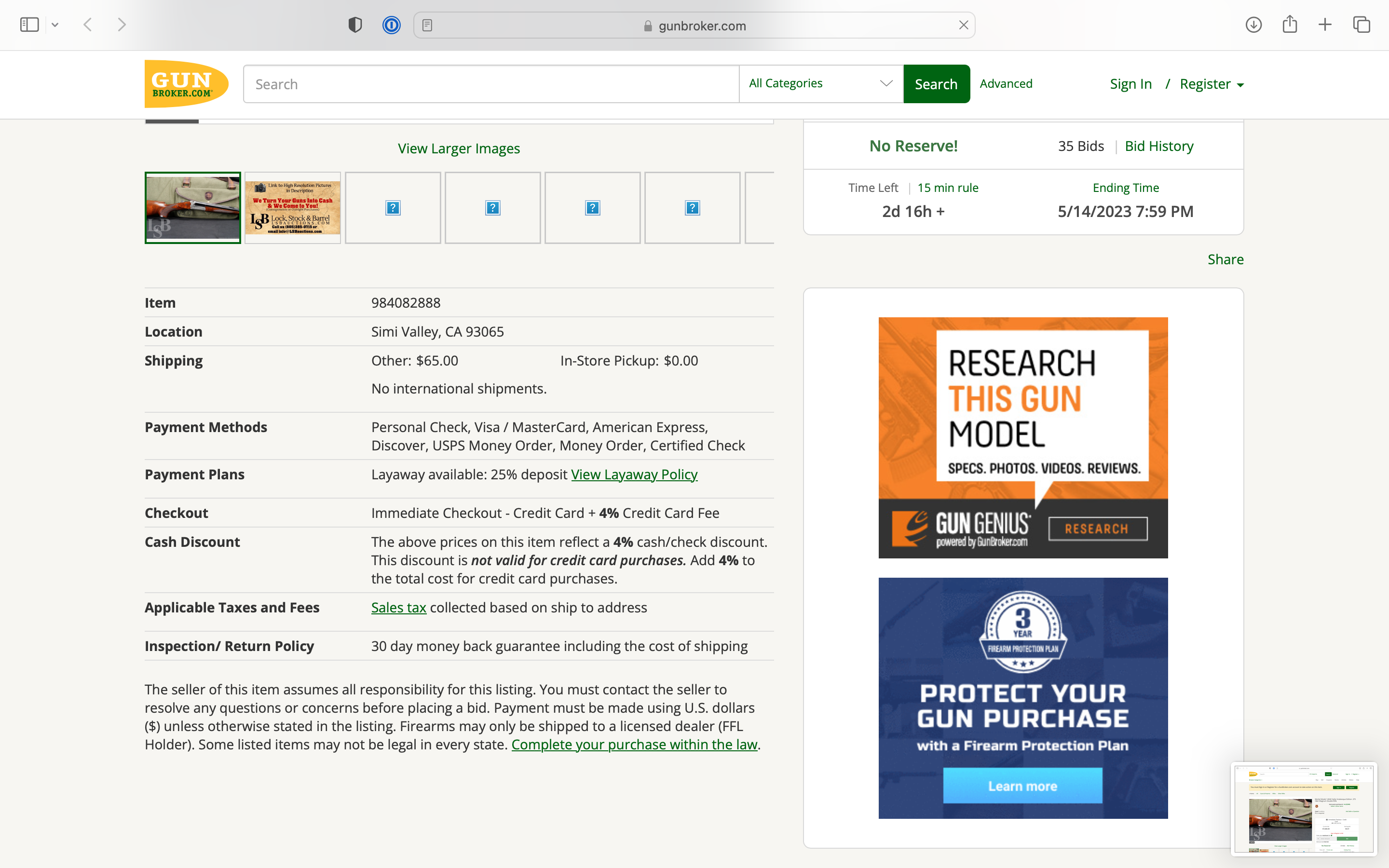Click the Share link
The height and width of the screenshot is (868, 1389).
(1226, 259)
